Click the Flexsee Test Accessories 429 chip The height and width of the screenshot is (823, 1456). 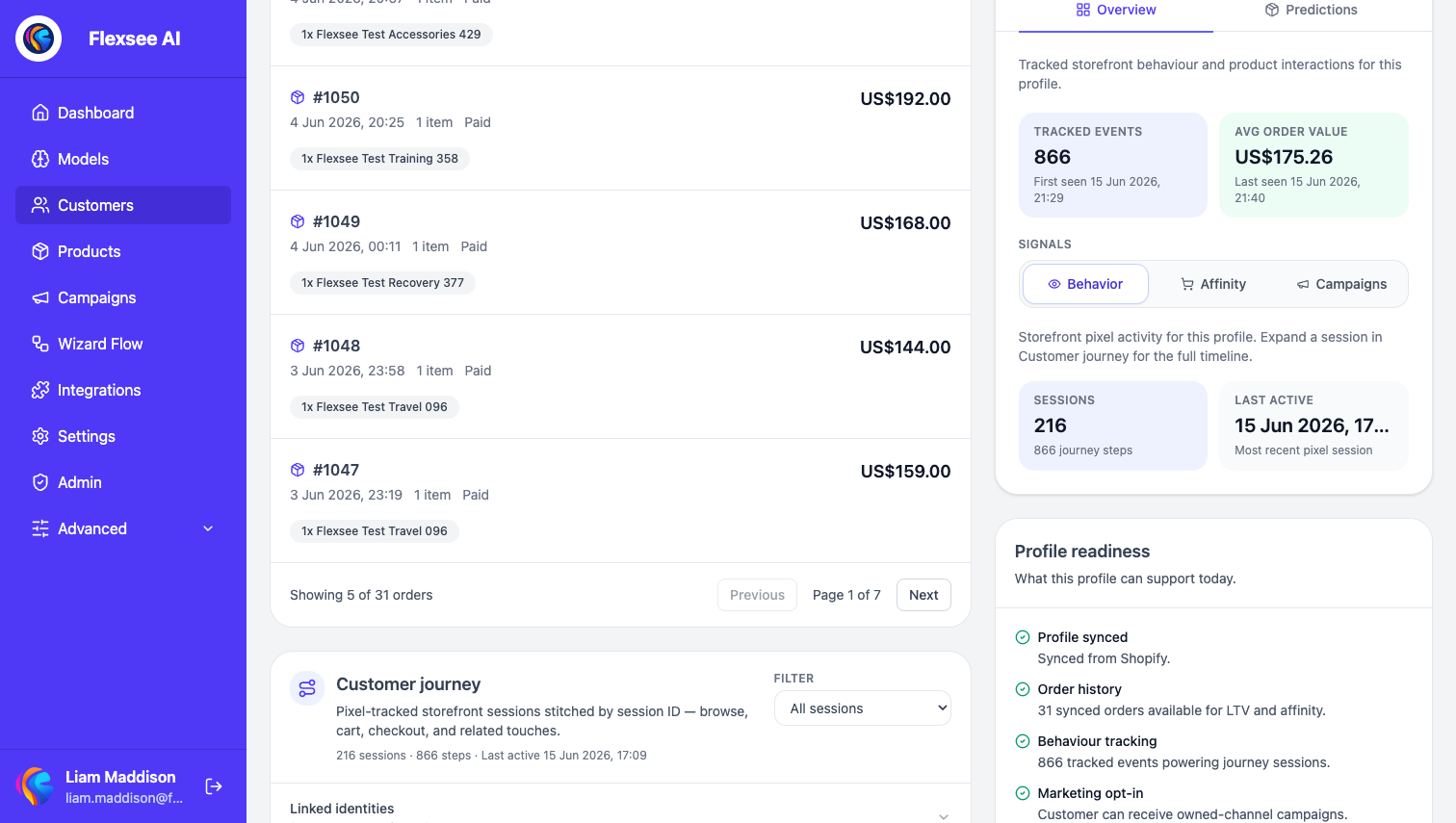(x=391, y=35)
